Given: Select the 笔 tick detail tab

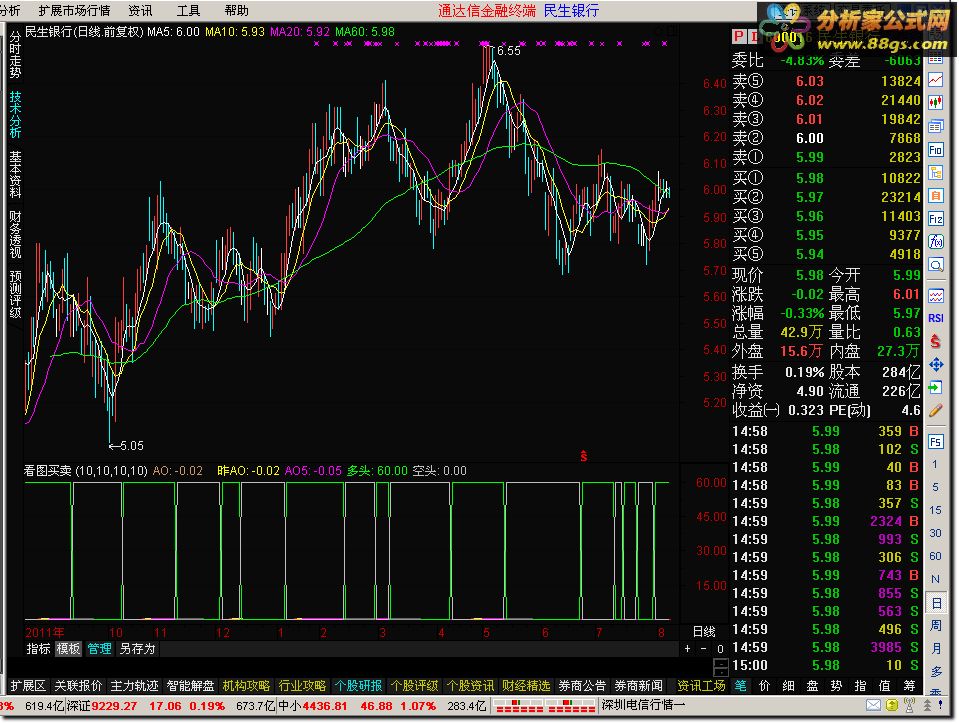Looking at the screenshot, I should click(x=741, y=686).
